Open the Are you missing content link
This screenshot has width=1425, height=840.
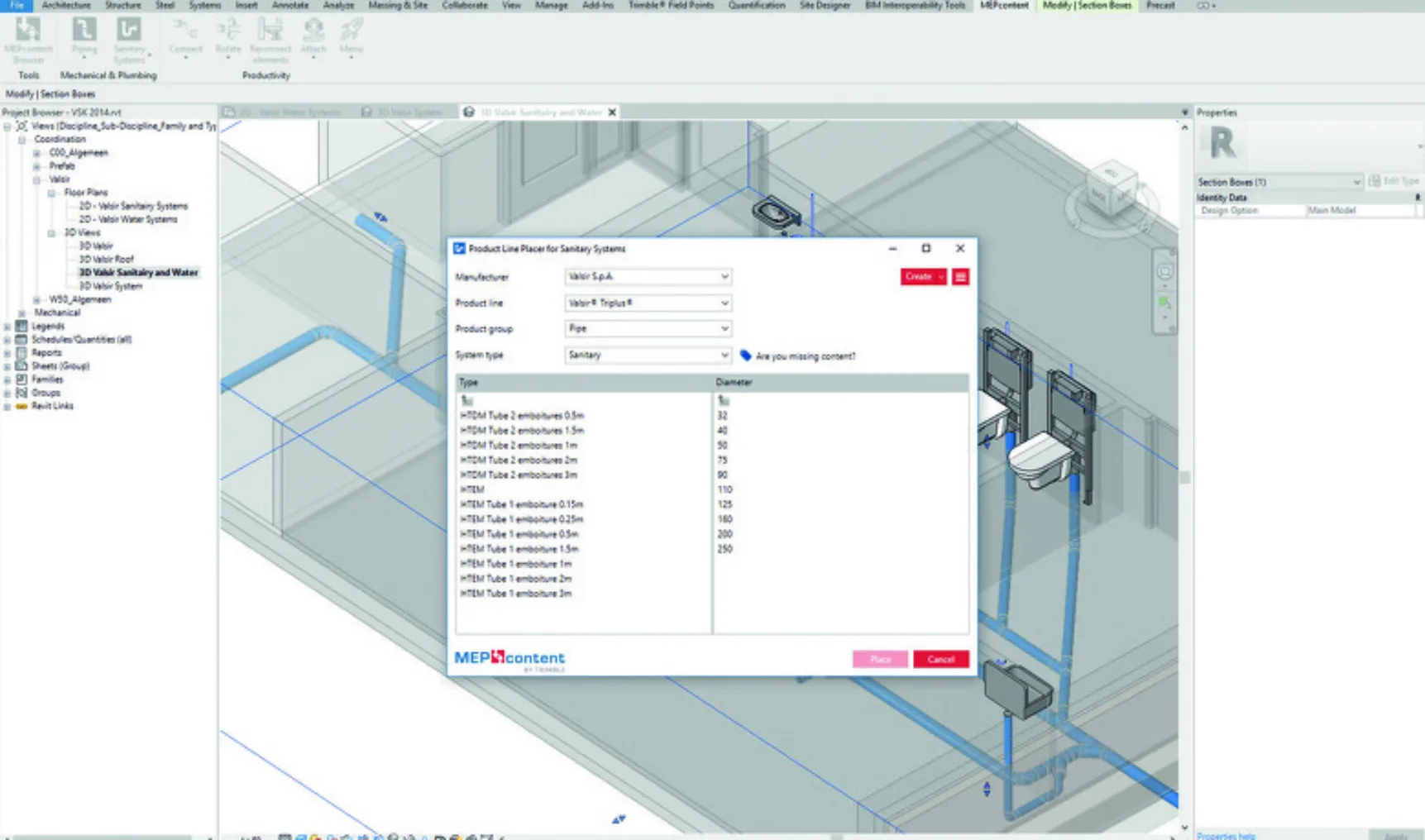(x=804, y=356)
